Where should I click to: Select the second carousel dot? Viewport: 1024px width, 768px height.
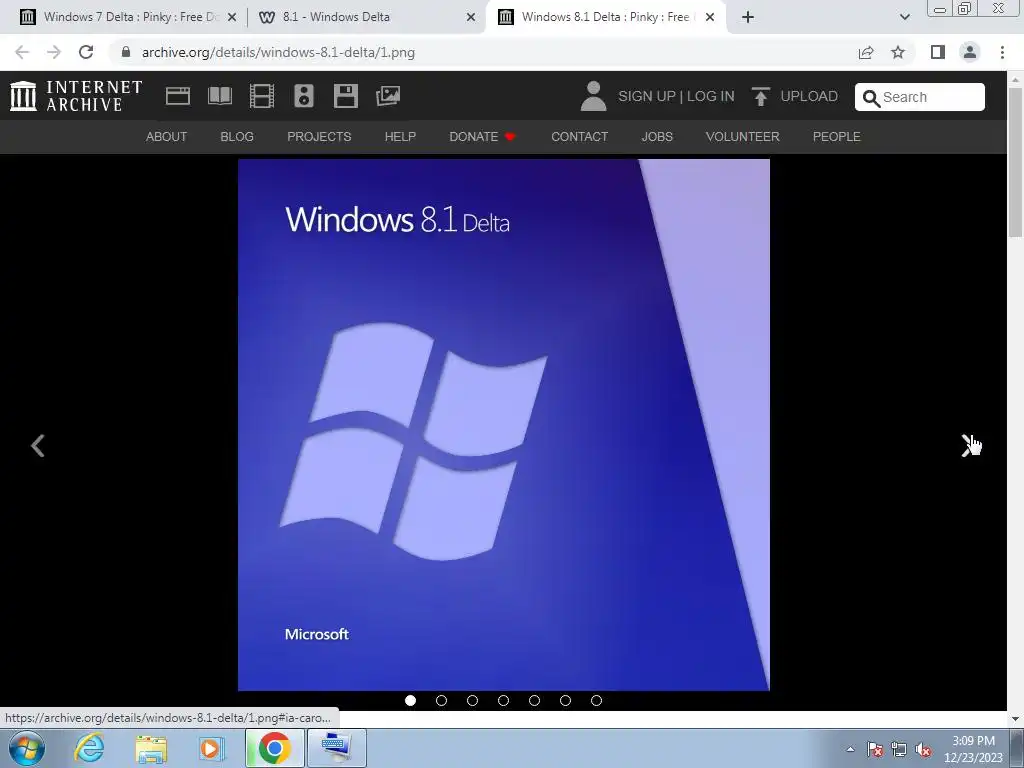(441, 700)
